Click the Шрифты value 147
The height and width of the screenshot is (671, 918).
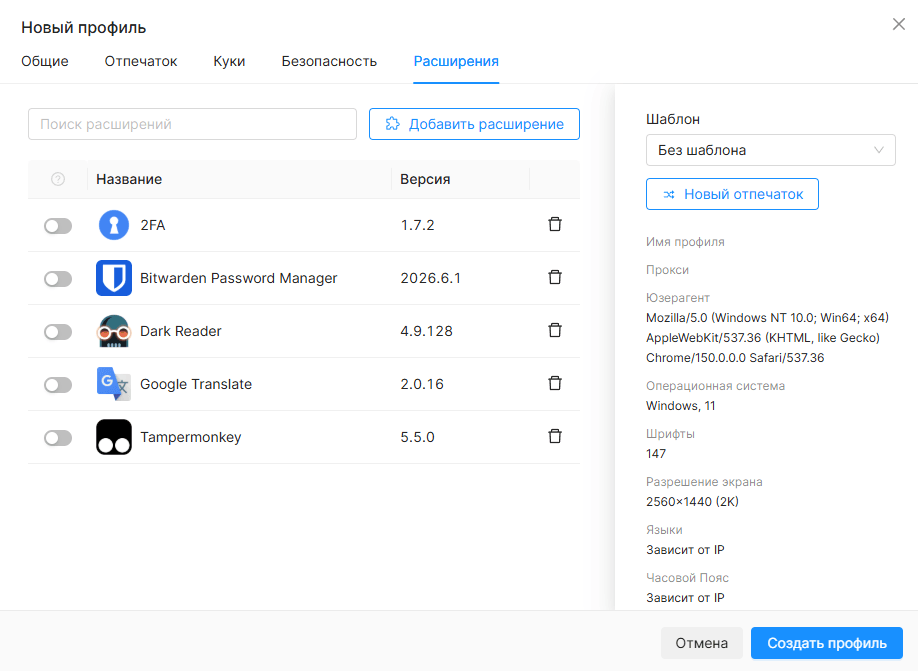point(656,454)
